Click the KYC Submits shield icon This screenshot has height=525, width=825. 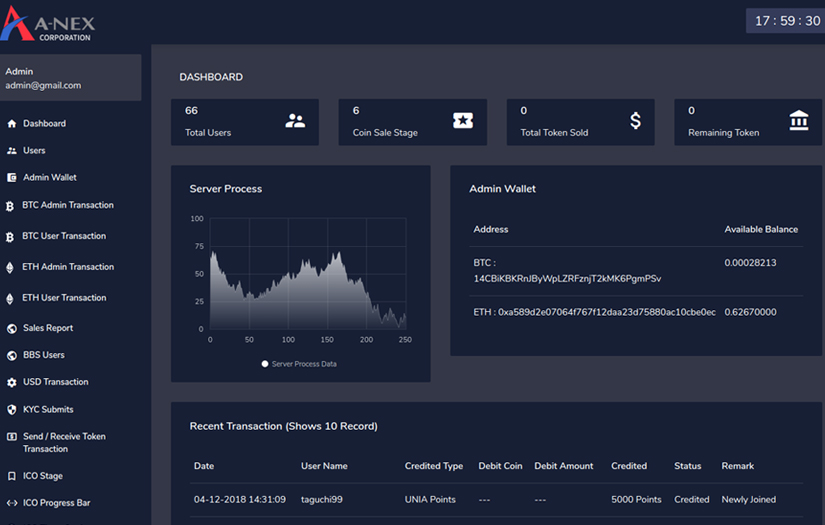point(12,410)
